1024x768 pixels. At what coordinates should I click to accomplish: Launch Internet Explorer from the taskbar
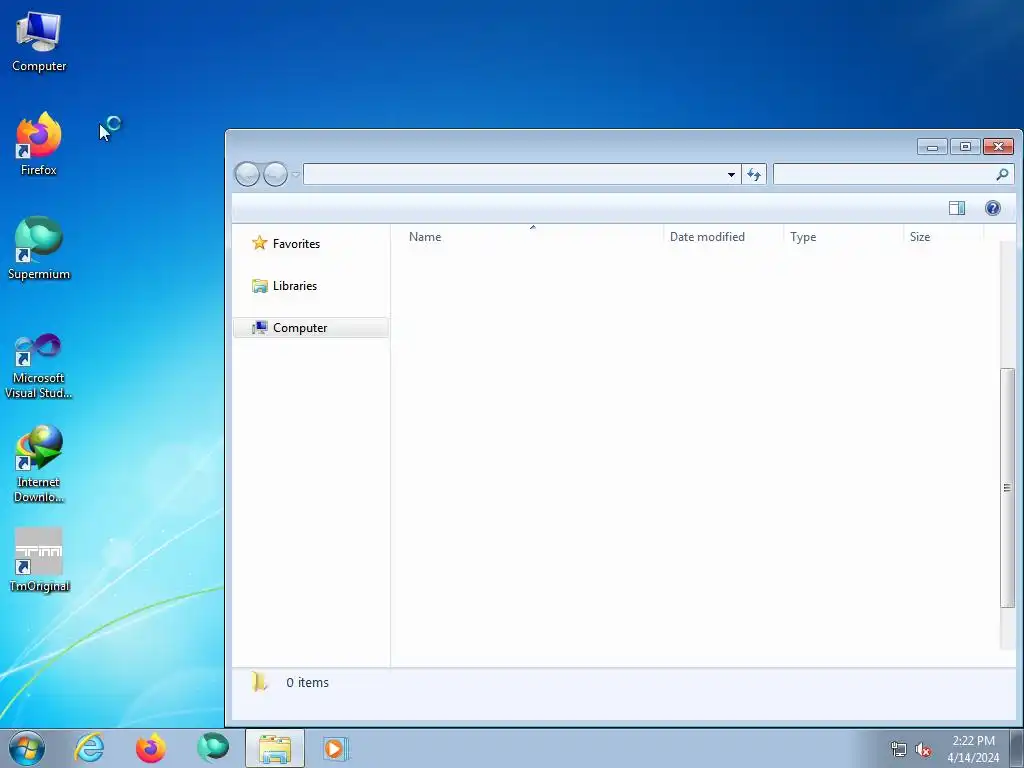(89, 748)
